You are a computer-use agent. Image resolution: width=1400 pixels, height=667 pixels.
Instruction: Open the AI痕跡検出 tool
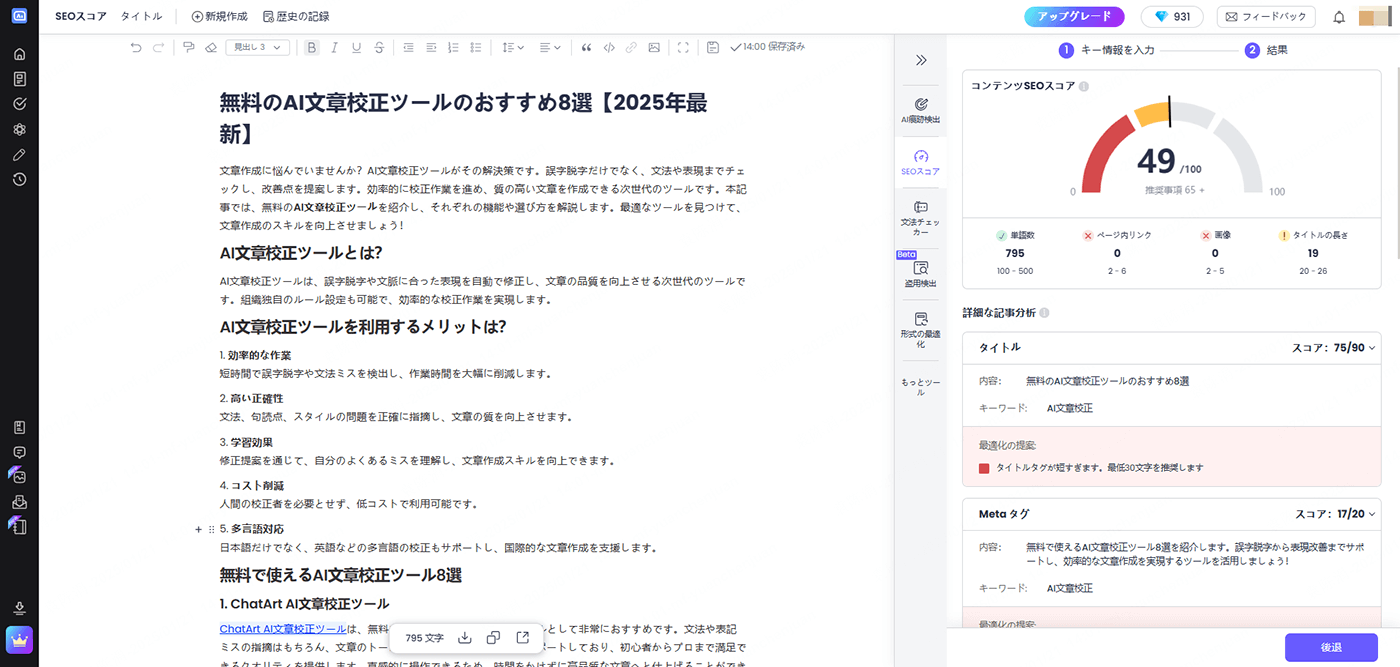point(921,110)
